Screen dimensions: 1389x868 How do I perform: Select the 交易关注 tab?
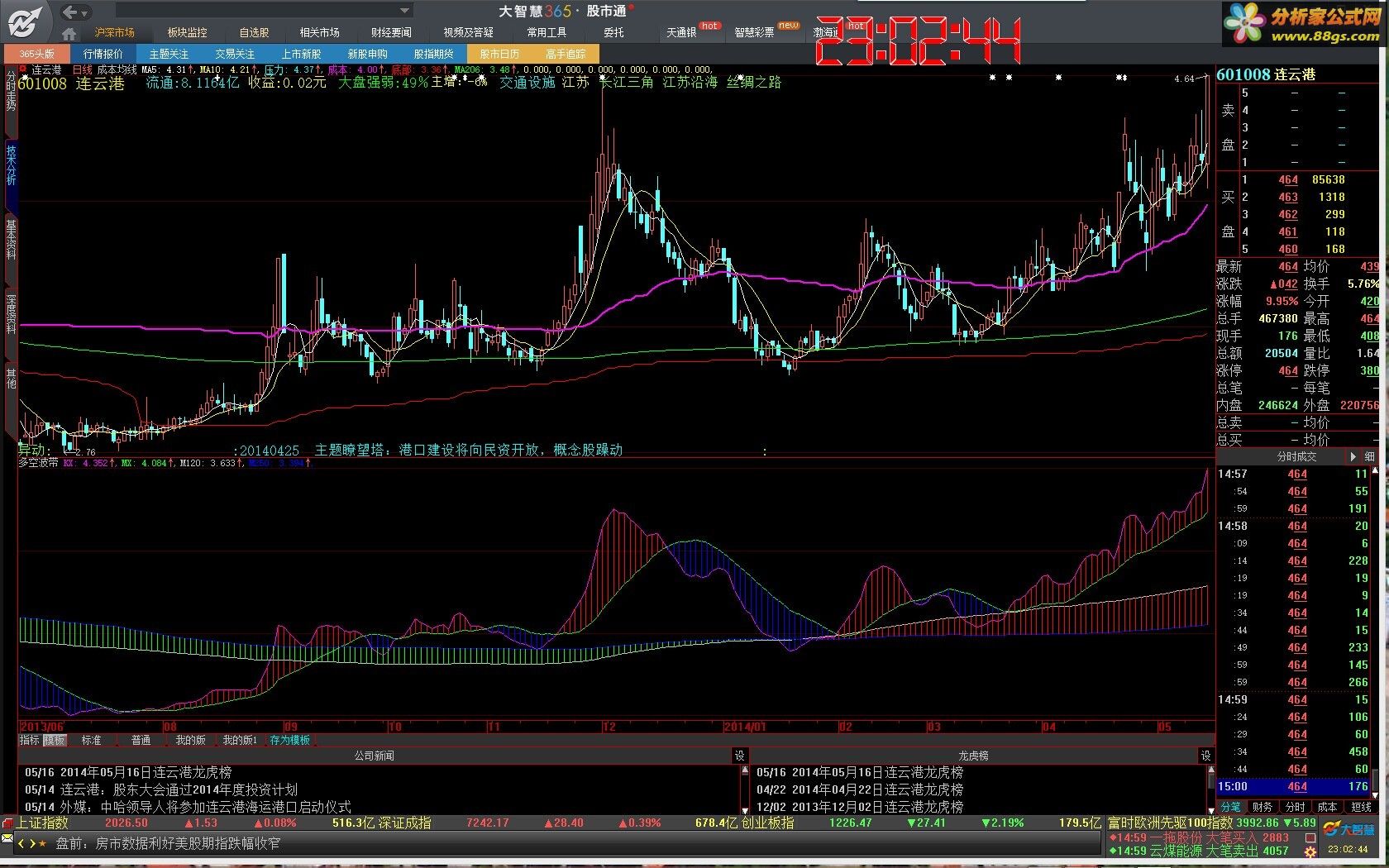[x=235, y=54]
